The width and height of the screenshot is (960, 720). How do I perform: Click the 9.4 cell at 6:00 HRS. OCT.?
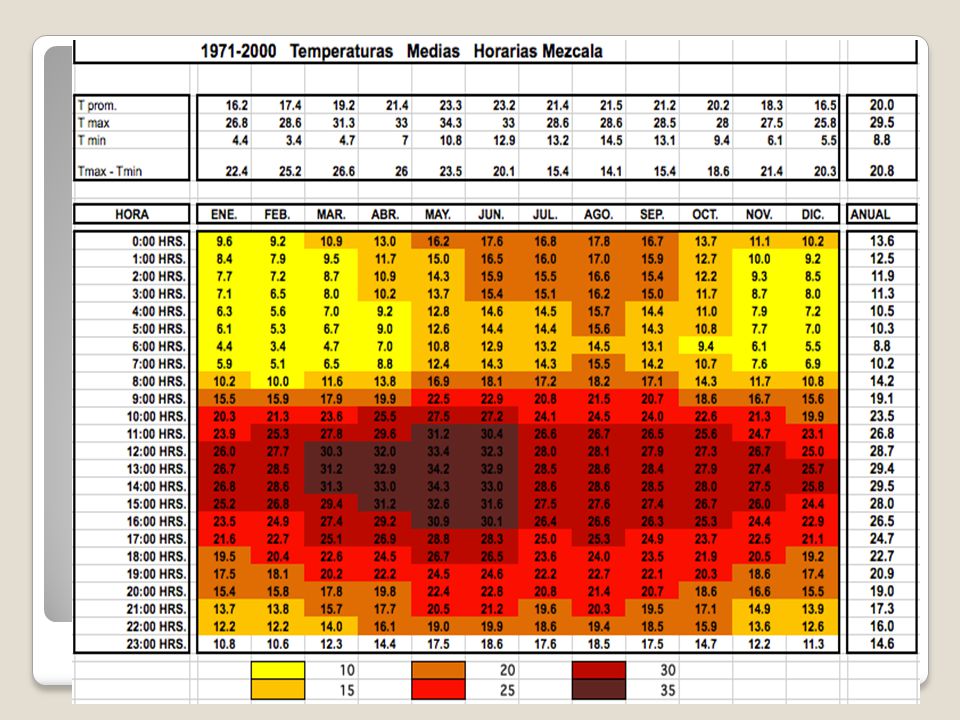[x=705, y=346]
